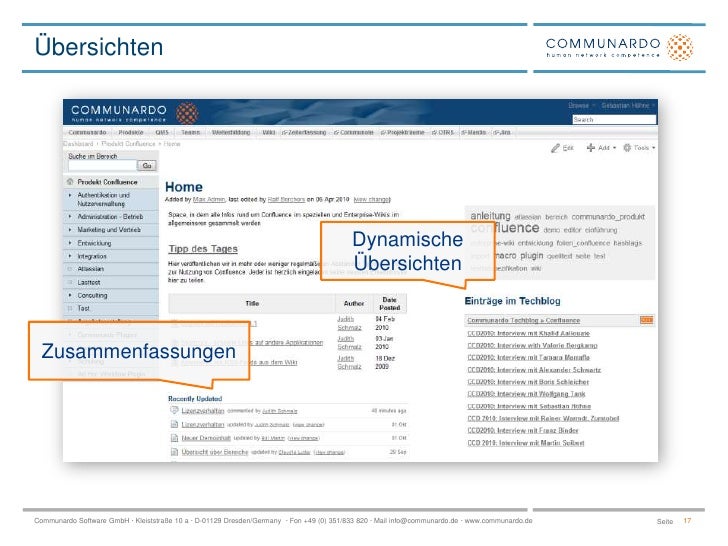Viewport: 728px width, 546px height.
Task: Open interview mit Martin Seibert link
Action: click(x=526, y=443)
